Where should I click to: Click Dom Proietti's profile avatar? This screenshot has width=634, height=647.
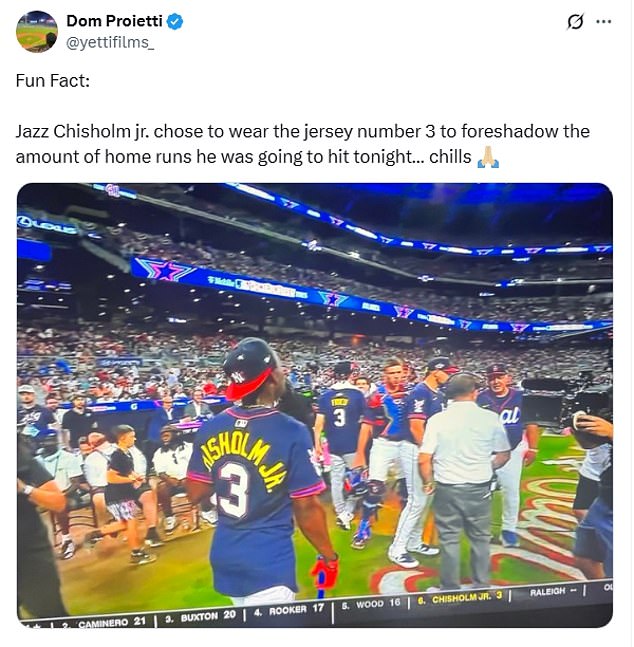(x=37, y=31)
